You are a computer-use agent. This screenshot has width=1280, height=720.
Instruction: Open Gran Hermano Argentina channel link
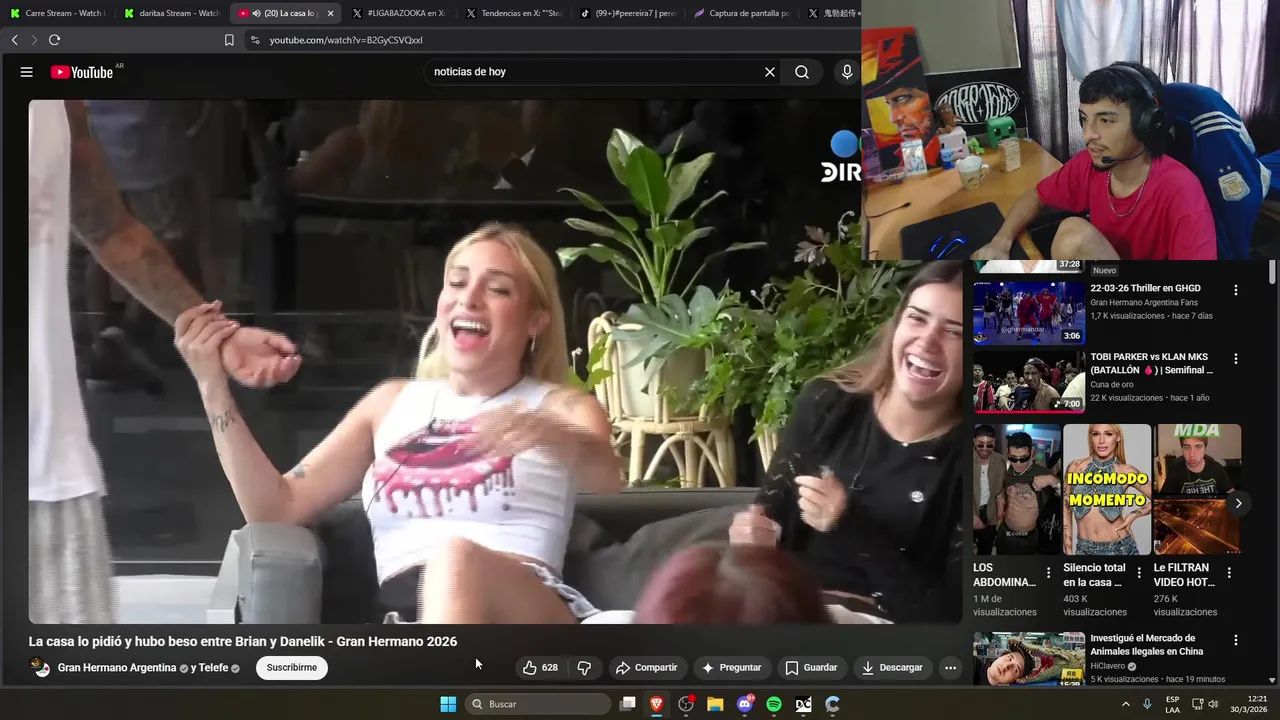click(x=117, y=667)
